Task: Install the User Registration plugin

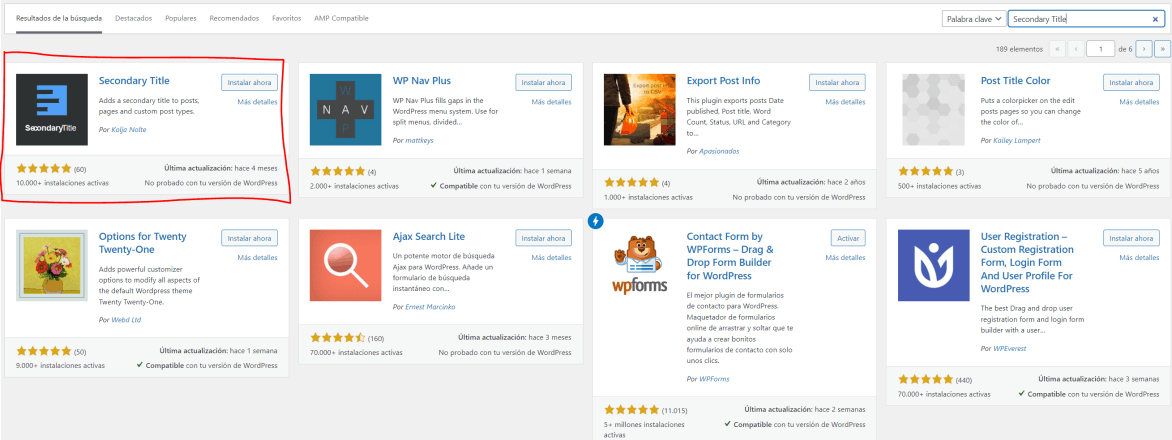Action: [1132, 238]
